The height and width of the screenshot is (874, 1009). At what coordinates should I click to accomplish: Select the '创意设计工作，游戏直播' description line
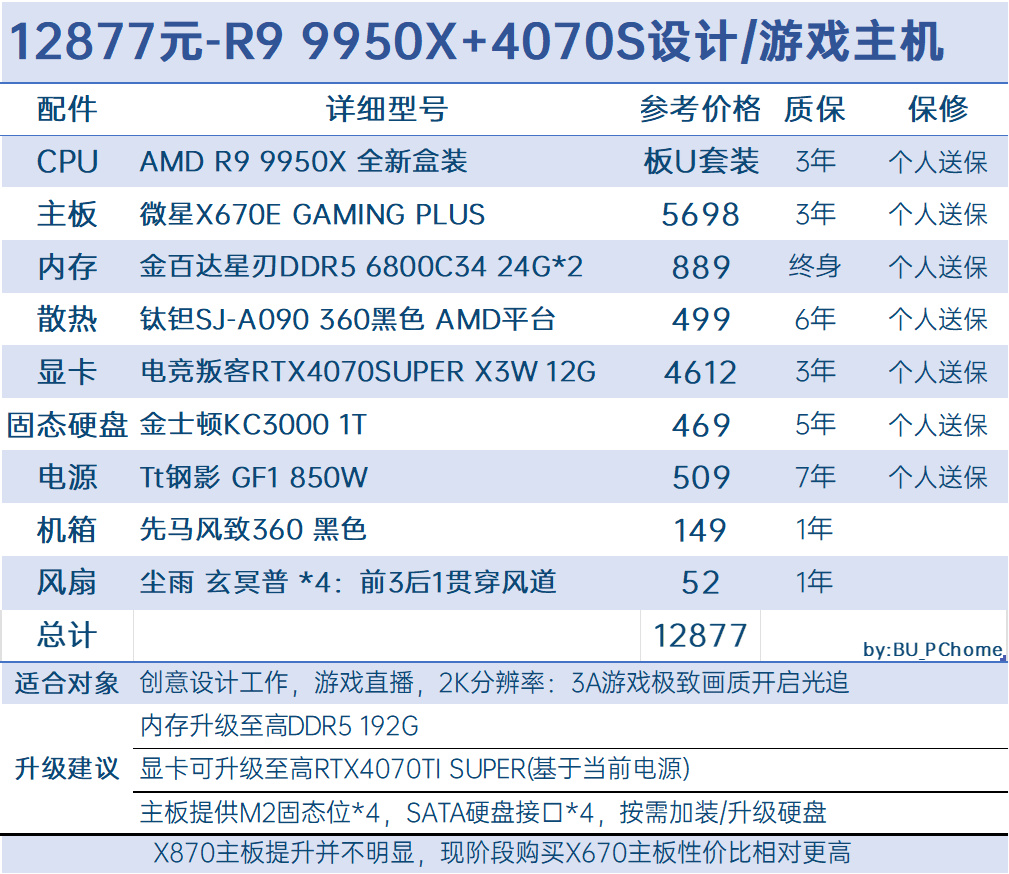click(x=494, y=683)
